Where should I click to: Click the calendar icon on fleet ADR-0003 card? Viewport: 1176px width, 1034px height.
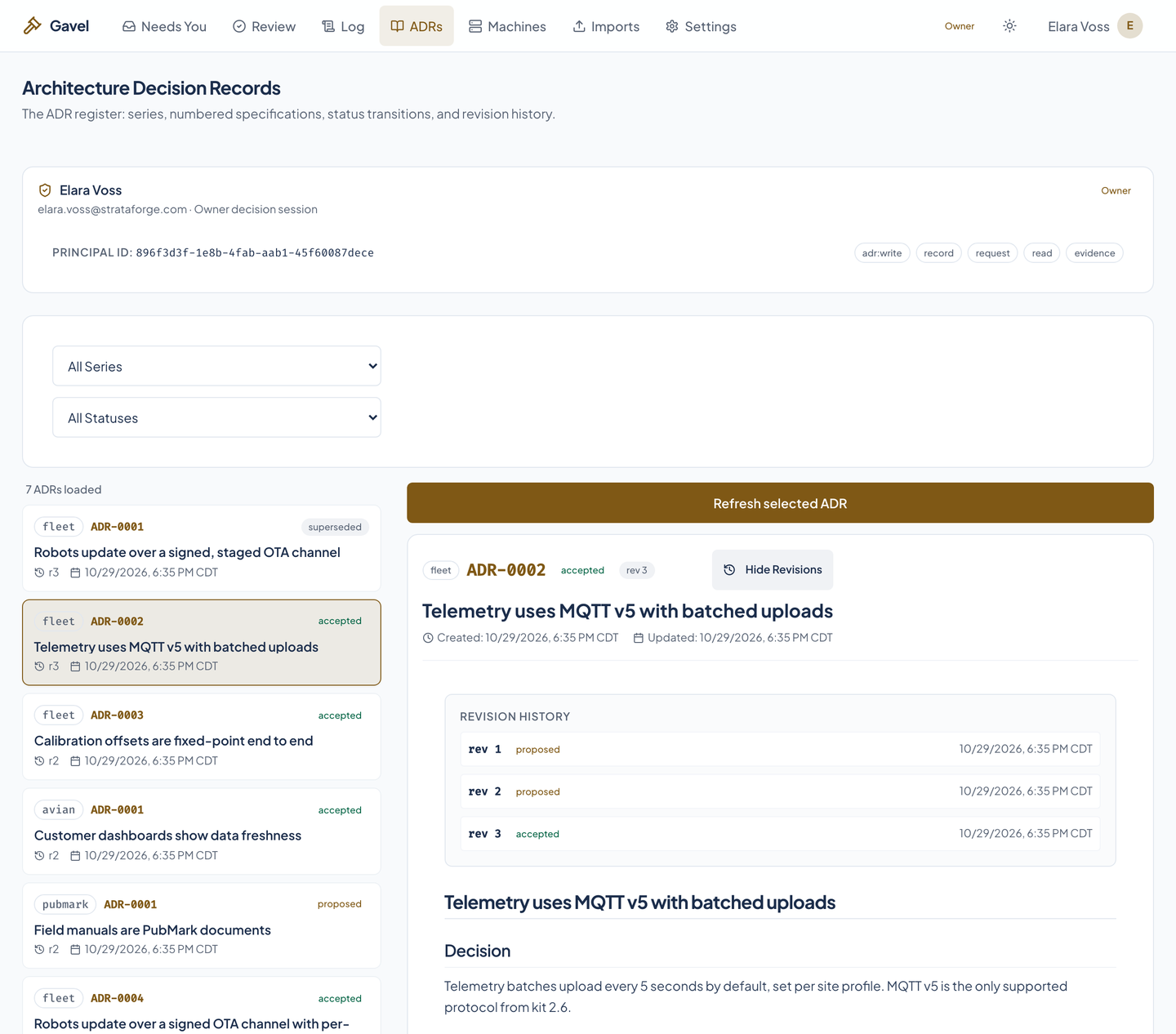[75, 761]
